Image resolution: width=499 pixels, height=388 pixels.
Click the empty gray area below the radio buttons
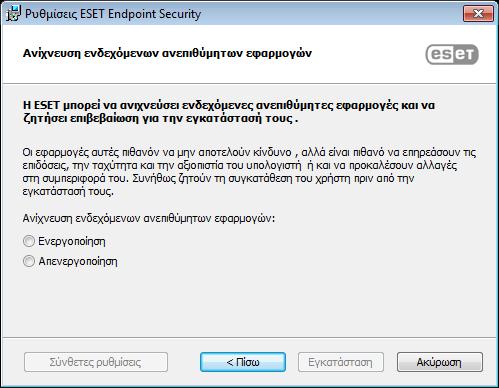[249, 302]
